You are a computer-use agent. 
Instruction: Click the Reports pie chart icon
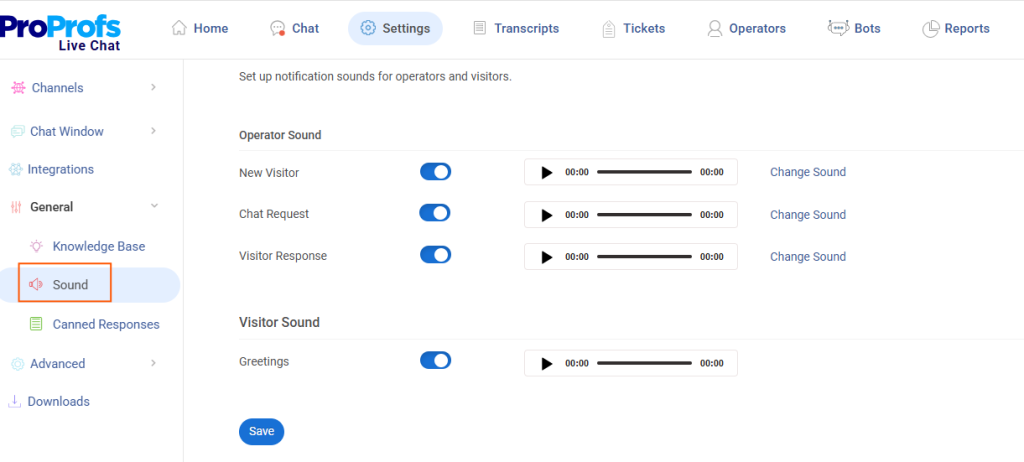[x=930, y=29]
